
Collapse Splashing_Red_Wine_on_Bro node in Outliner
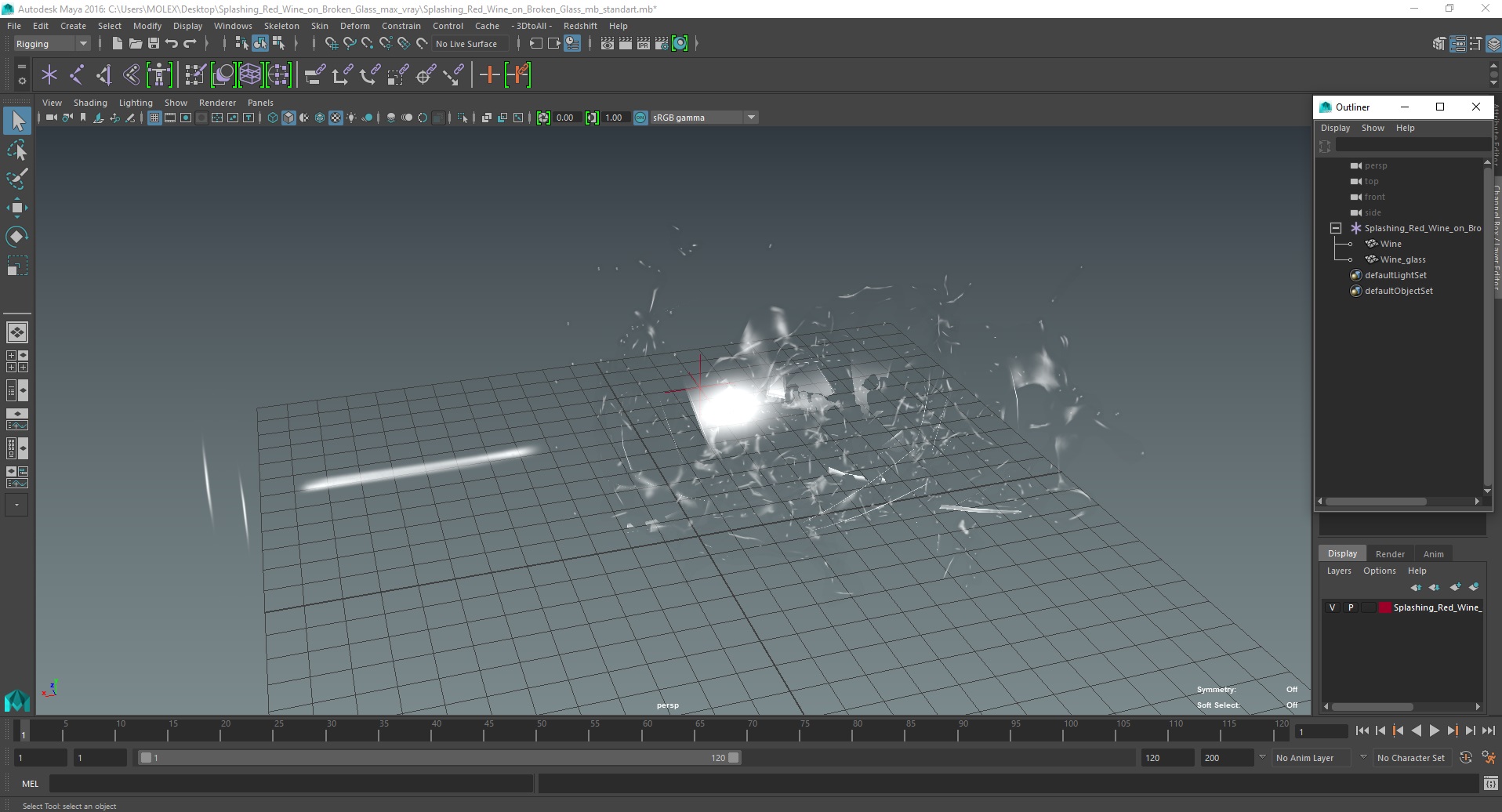tap(1336, 228)
